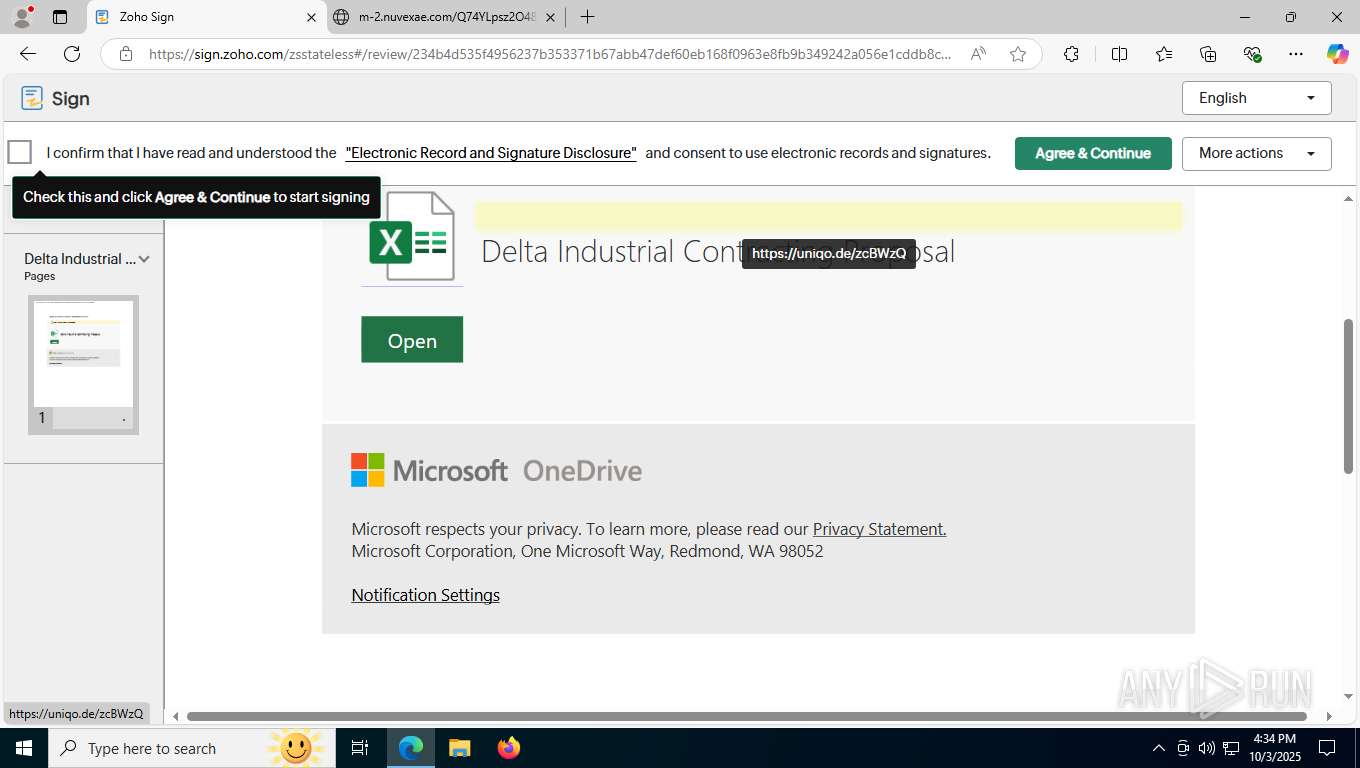Open Notification Settings link
The width and height of the screenshot is (1360, 768).
click(425, 595)
